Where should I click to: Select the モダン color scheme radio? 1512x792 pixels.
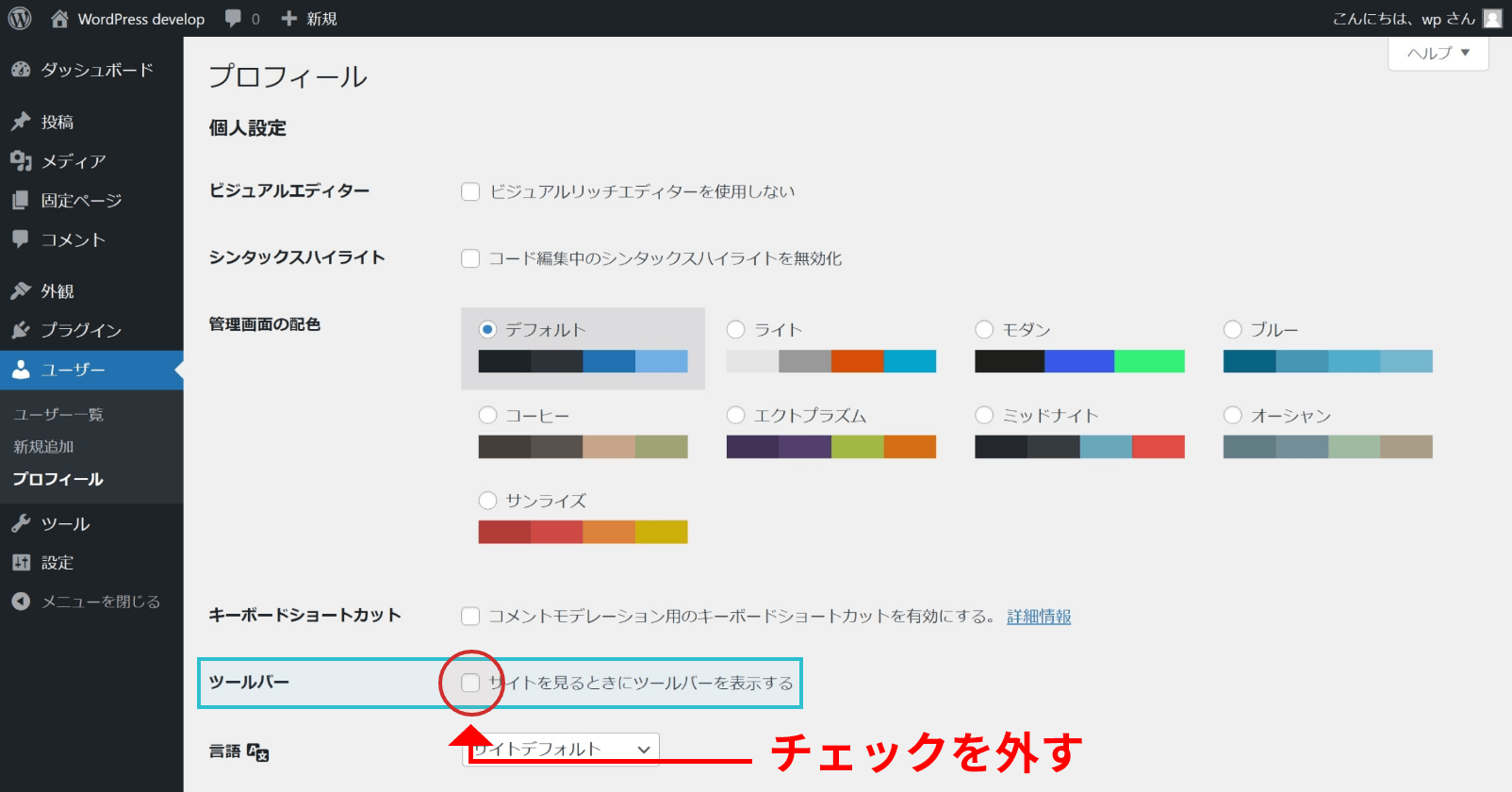point(984,329)
